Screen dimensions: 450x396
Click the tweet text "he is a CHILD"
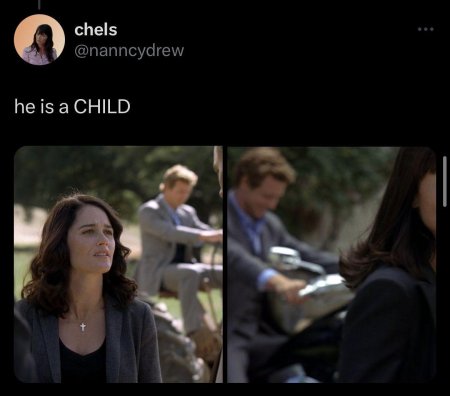click(x=72, y=107)
